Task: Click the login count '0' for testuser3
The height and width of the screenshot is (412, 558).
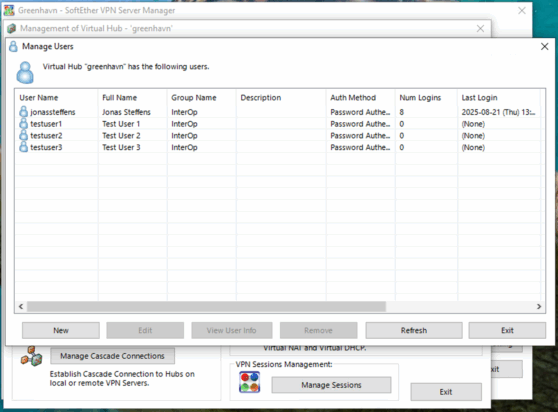Action: coord(401,147)
